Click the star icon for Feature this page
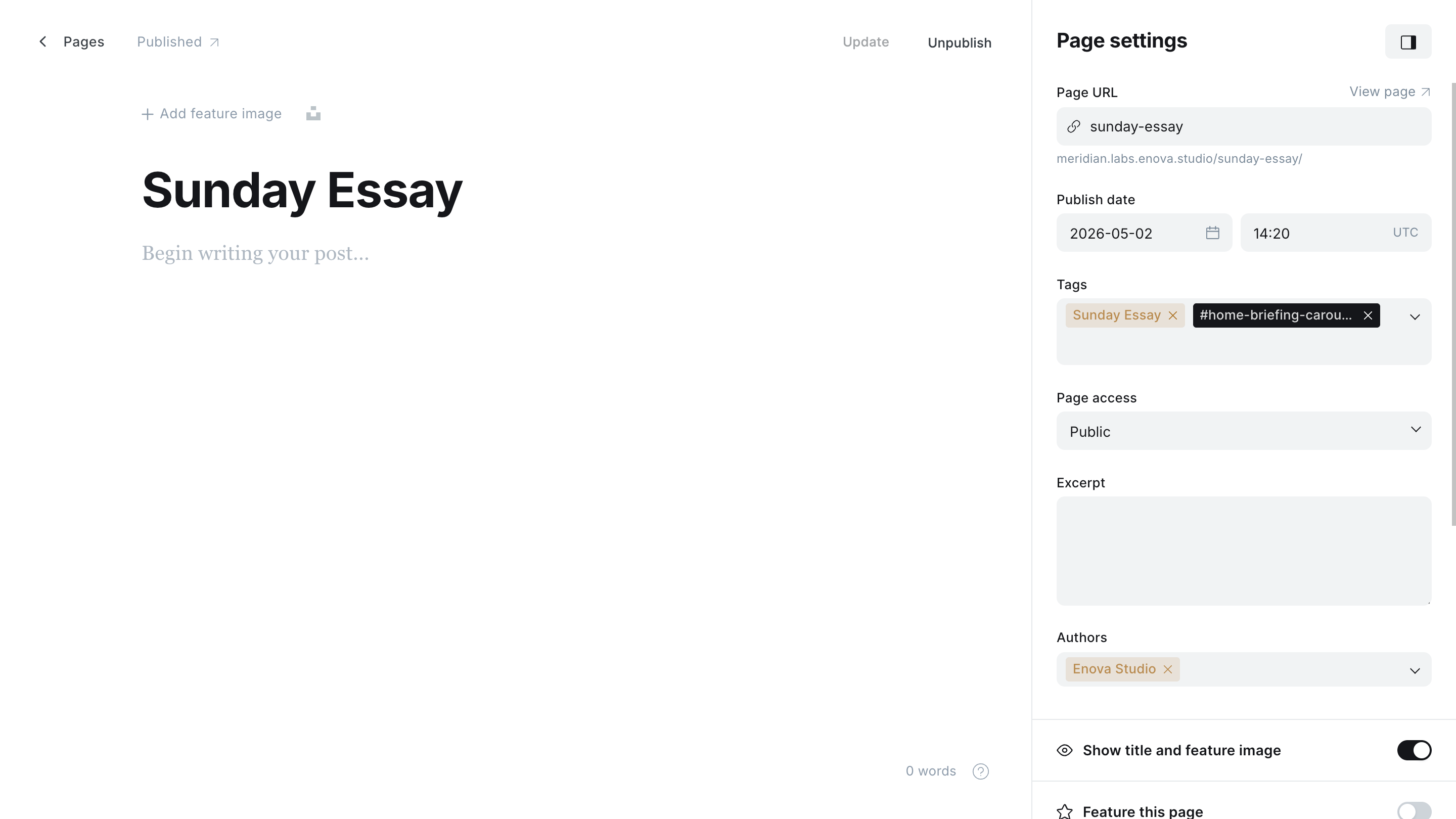 tap(1065, 811)
